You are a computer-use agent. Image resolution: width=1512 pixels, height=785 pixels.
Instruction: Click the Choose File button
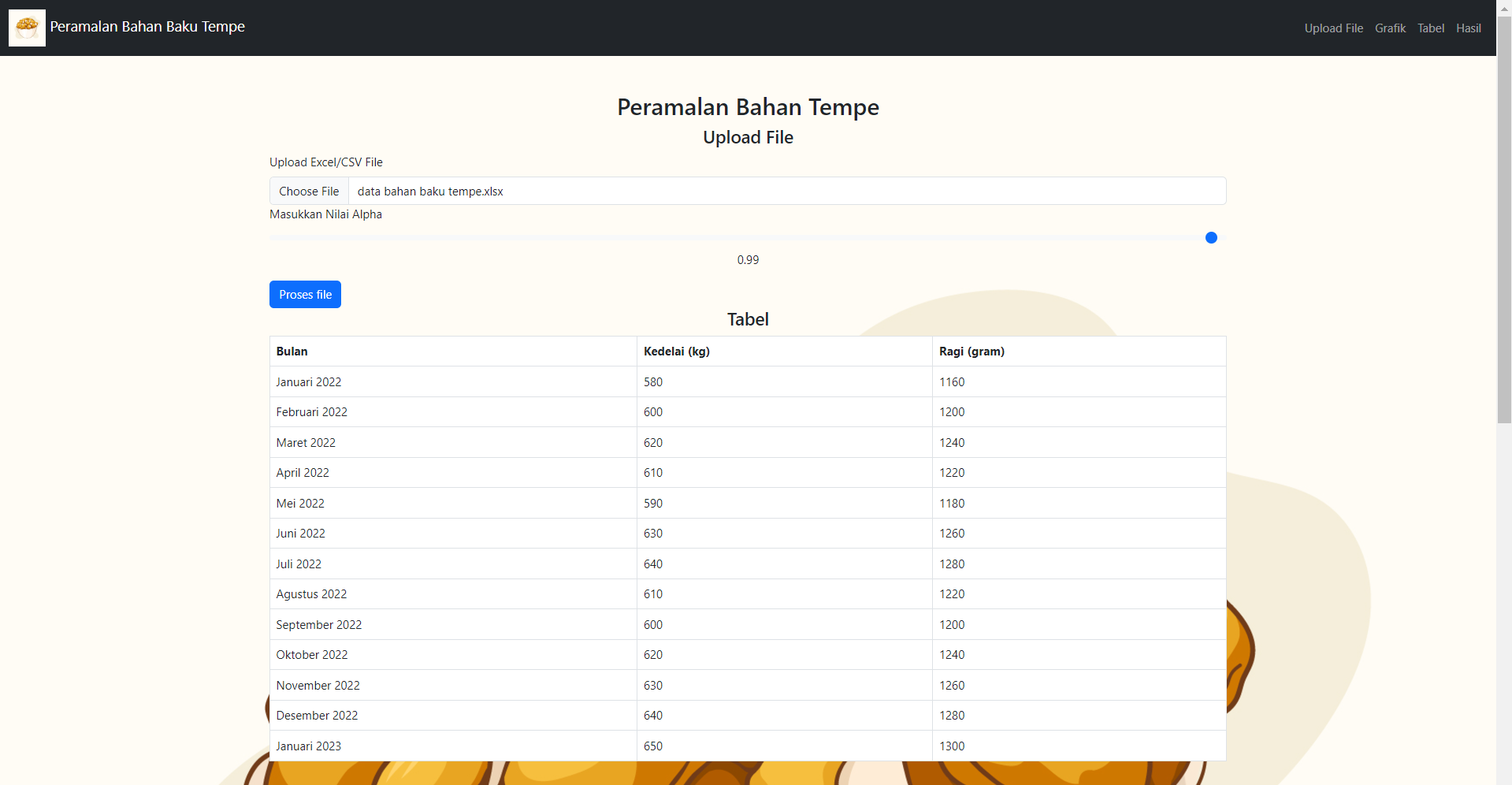point(309,191)
